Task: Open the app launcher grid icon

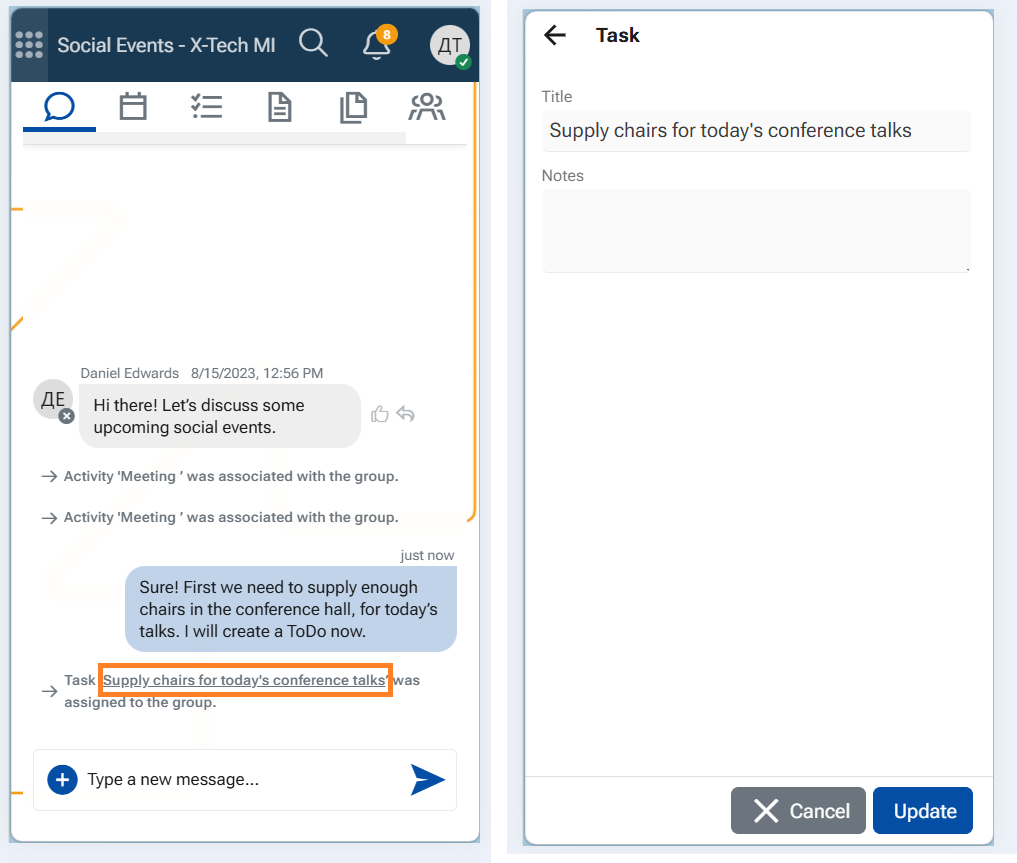Action: (29, 44)
